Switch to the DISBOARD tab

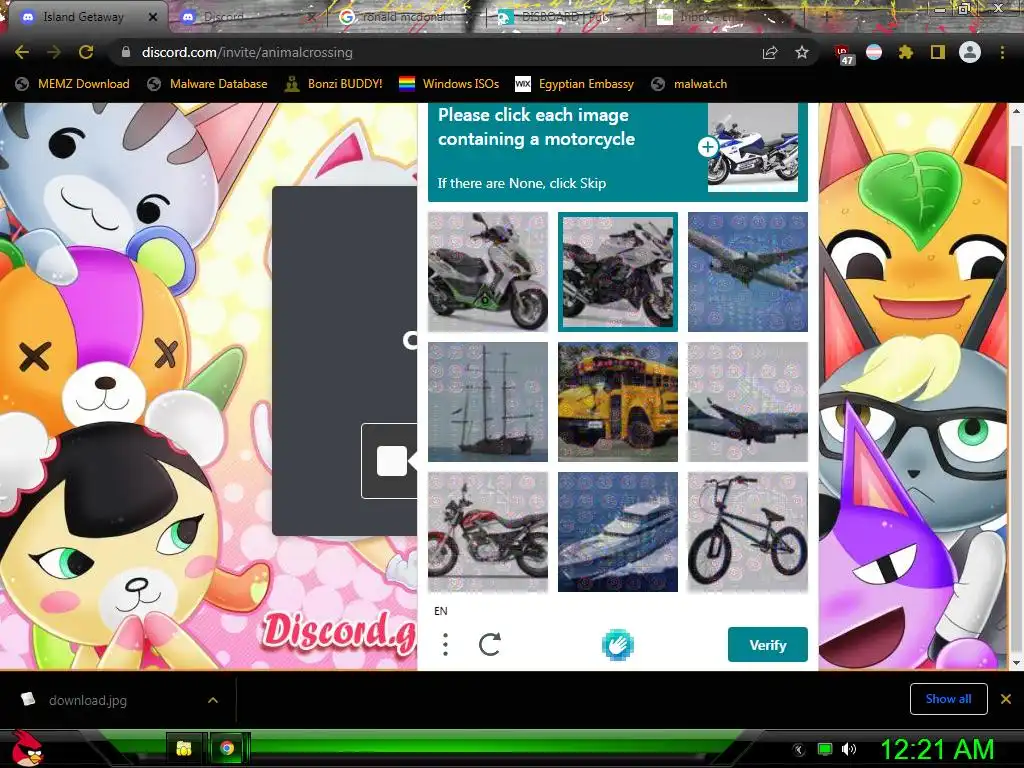(x=566, y=17)
